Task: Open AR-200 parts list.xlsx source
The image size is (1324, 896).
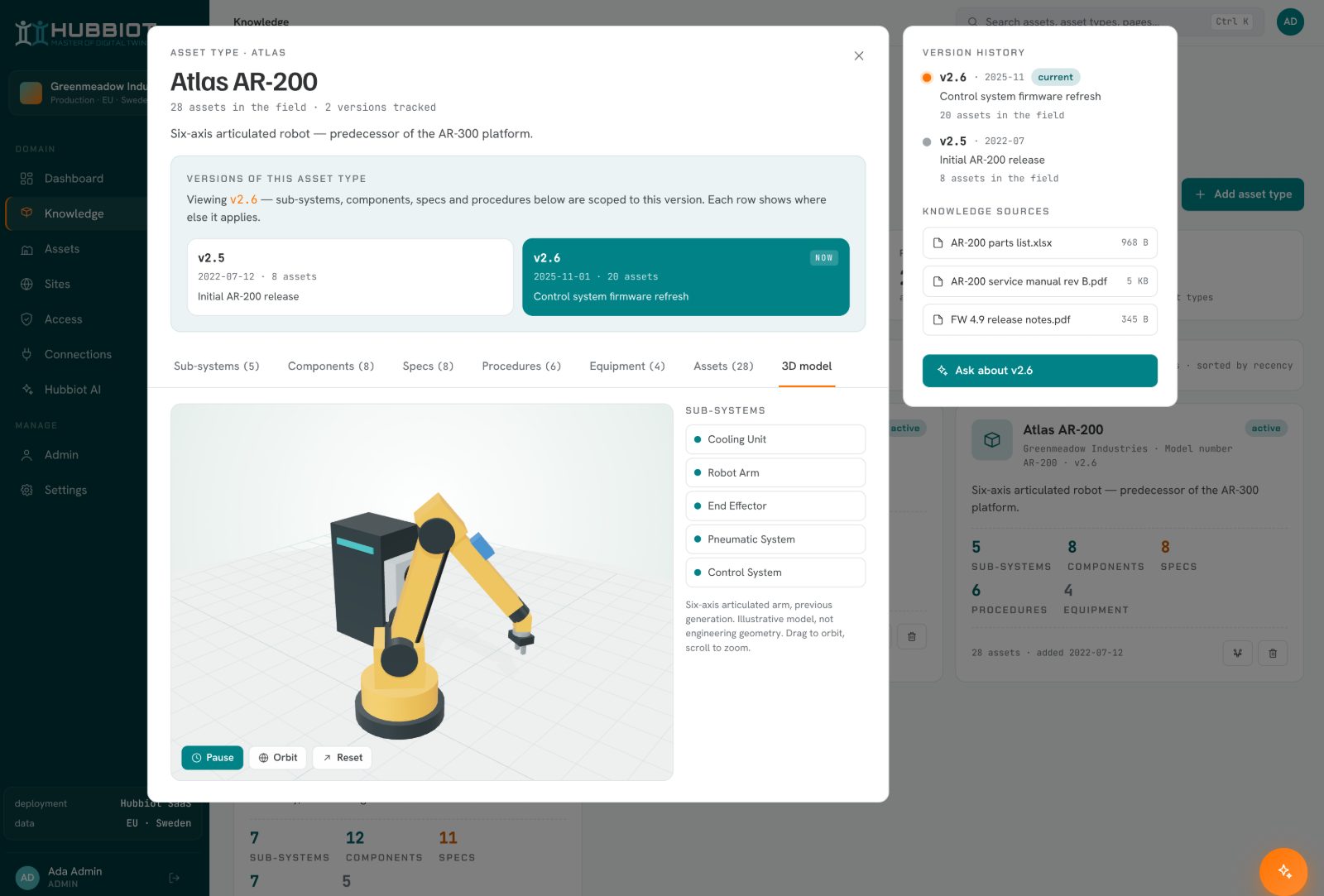Action: [x=1039, y=243]
